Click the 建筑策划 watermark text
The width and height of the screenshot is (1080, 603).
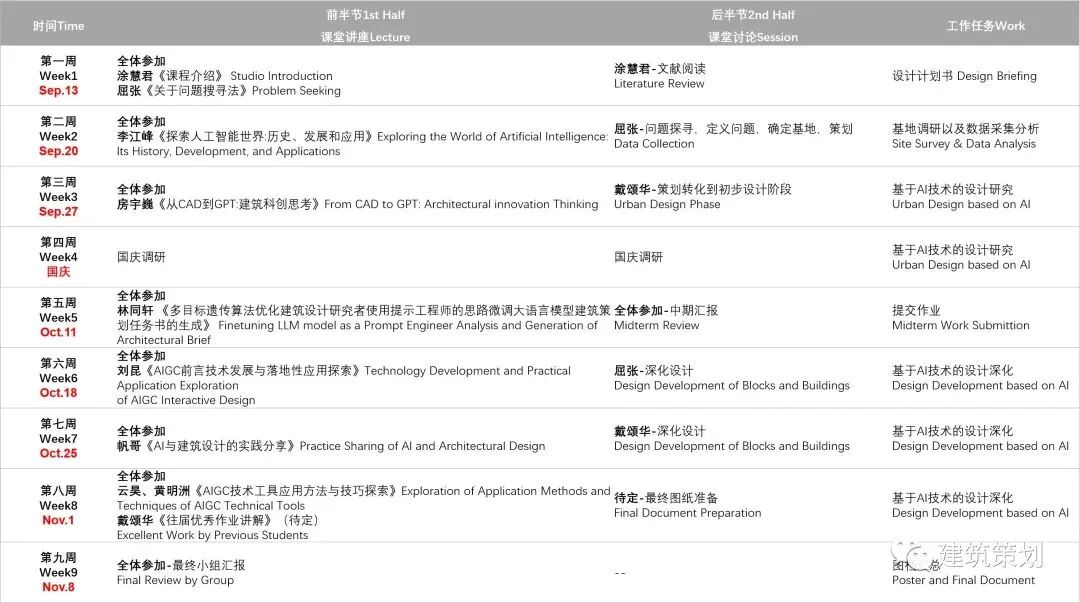[x=990, y=556]
